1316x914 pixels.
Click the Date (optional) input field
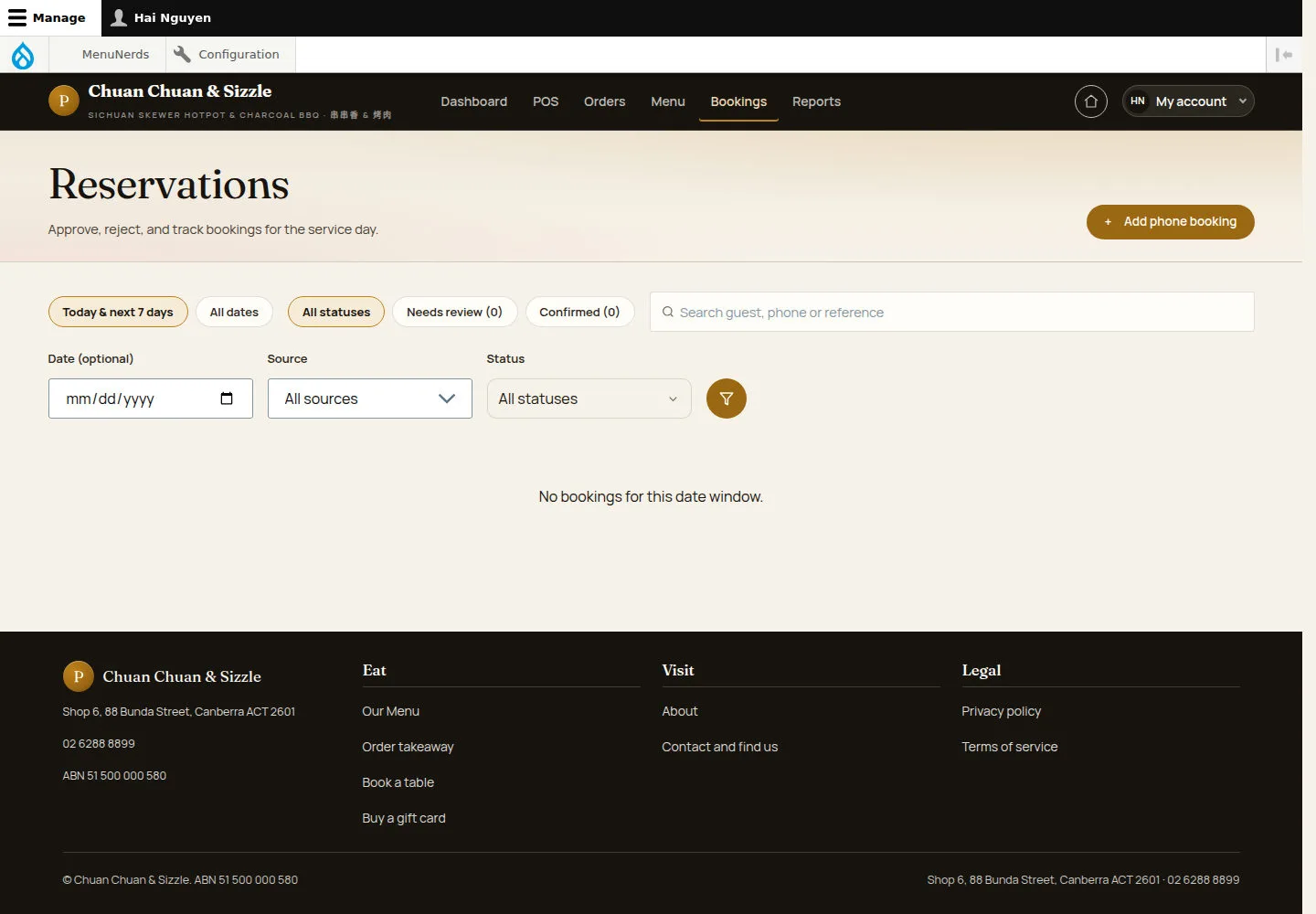(x=151, y=399)
